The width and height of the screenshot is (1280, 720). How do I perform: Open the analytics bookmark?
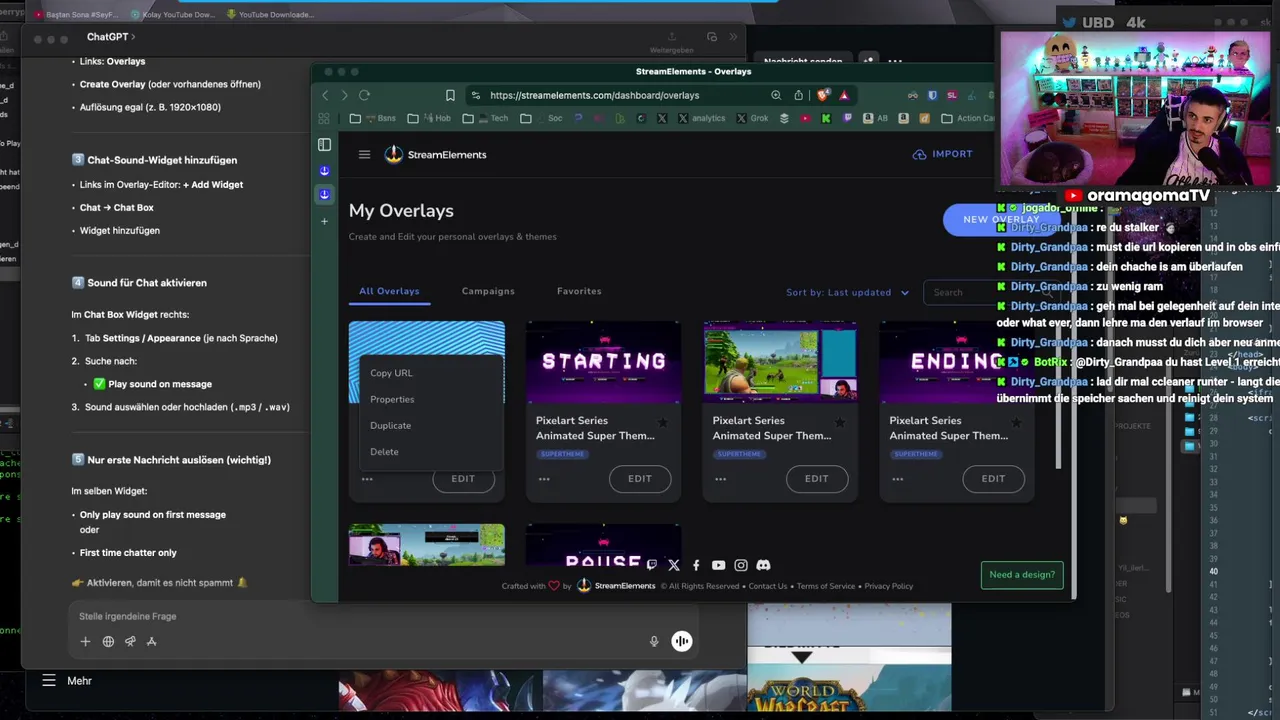click(x=701, y=118)
